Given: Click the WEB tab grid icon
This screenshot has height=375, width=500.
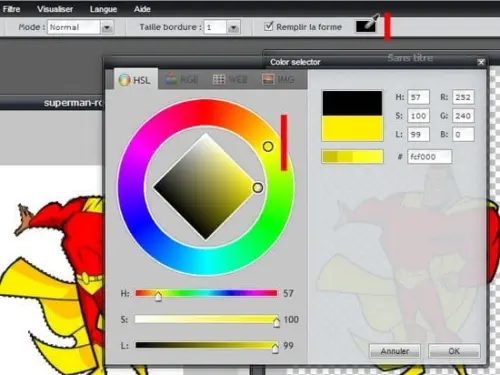Looking at the screenshot, I should pyautogui.click(x=219, y=79).
